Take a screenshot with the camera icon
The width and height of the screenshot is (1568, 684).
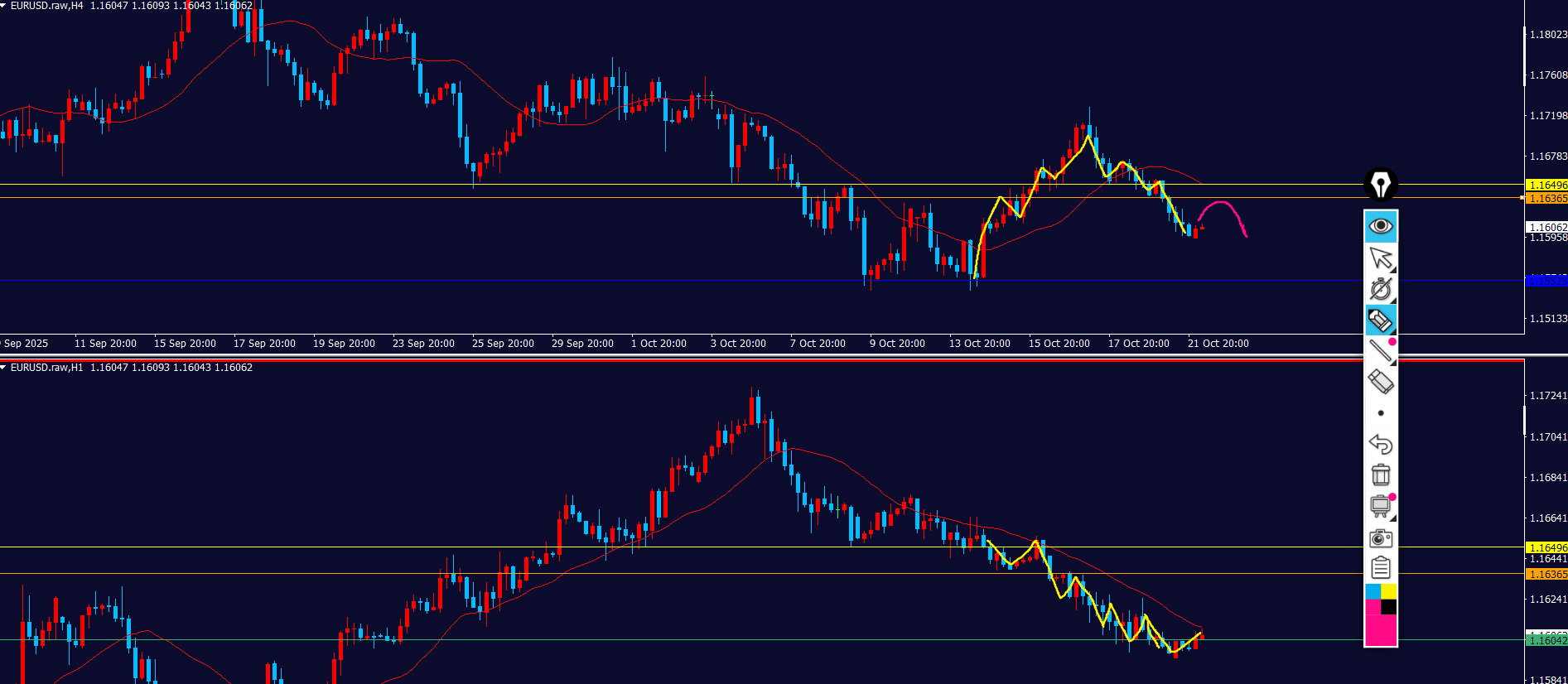(1380, 538)
